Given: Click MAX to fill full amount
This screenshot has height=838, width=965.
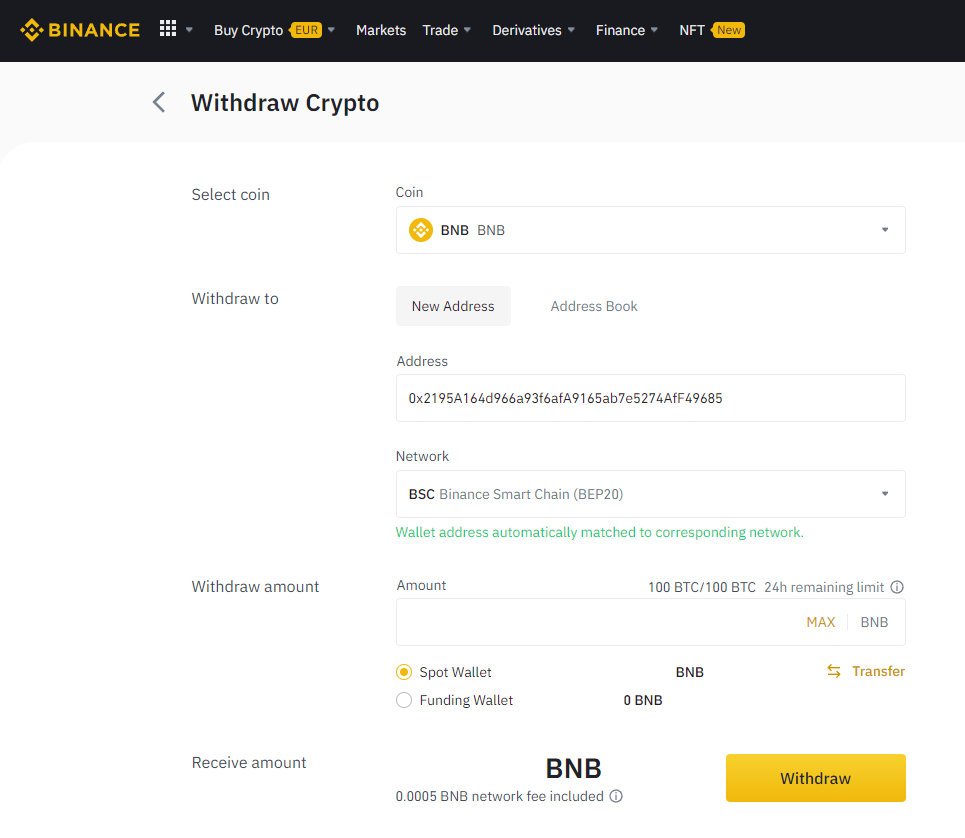Looking at the screenshot, I should [820, 622].
